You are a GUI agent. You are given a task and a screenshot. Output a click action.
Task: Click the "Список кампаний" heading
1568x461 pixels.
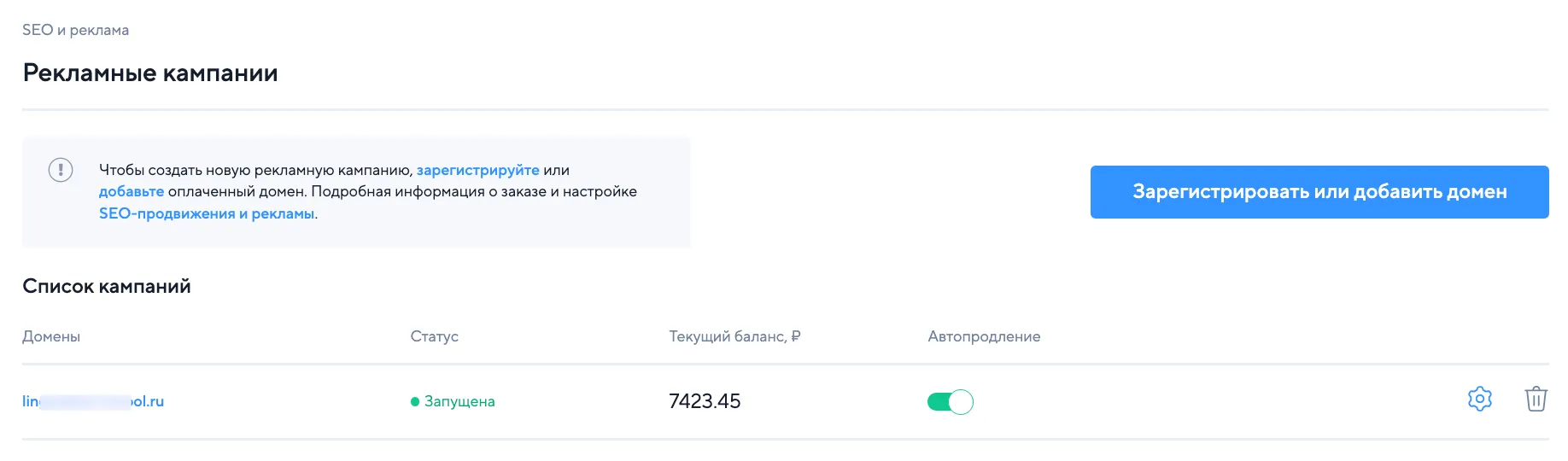pyautogui.click(x=107, y=286)
